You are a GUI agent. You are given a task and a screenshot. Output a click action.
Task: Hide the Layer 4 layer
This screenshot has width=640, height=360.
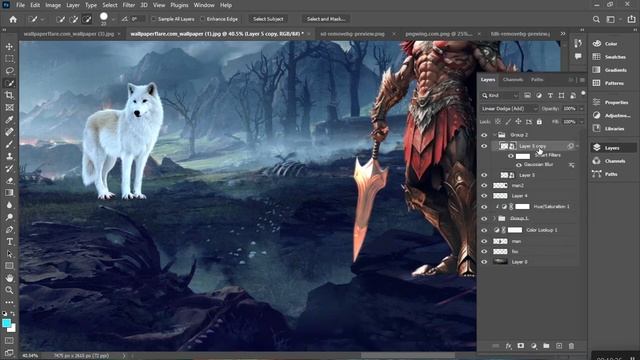484,196
